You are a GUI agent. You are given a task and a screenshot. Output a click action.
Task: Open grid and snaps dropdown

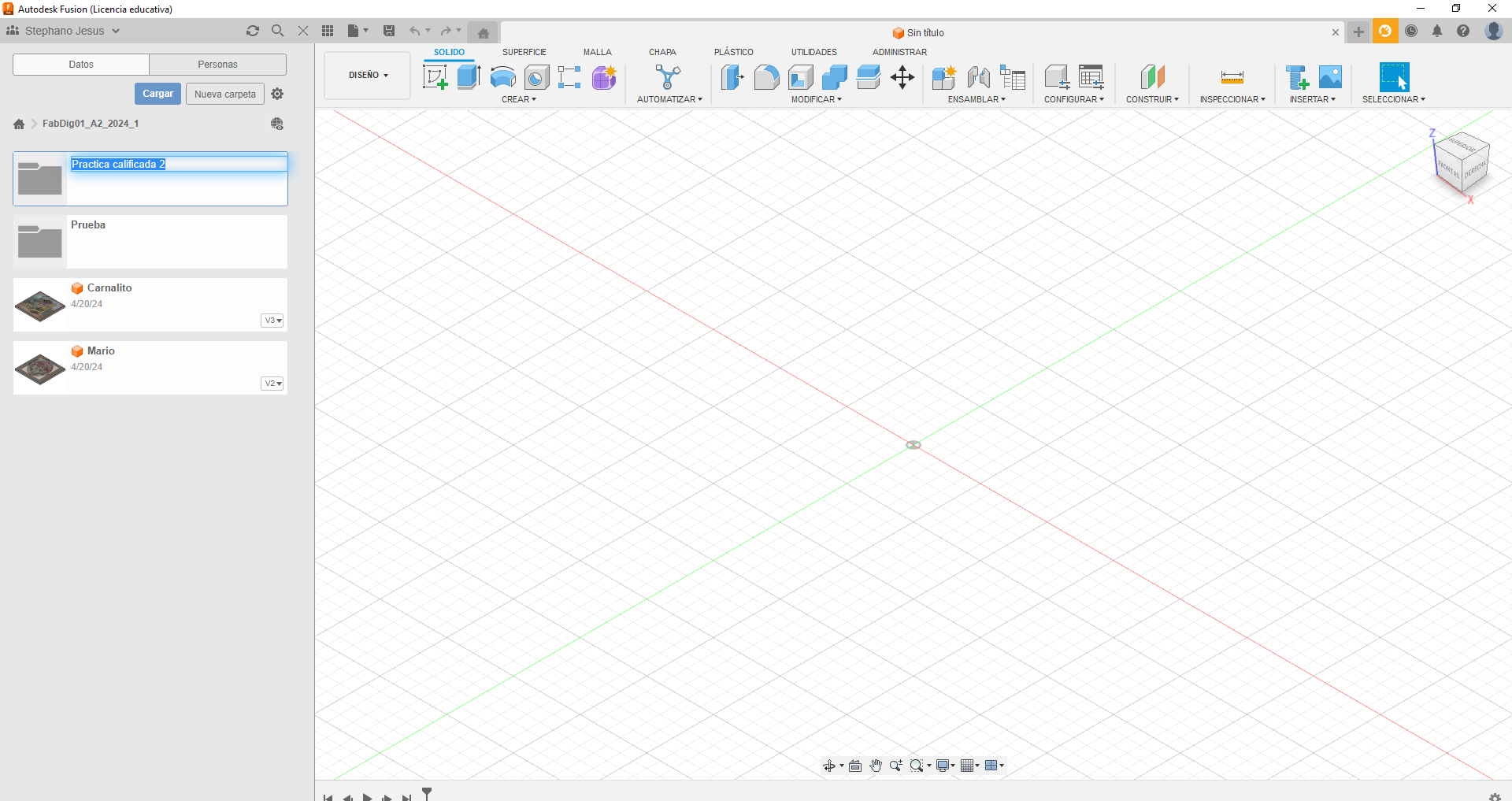[970, 766]
